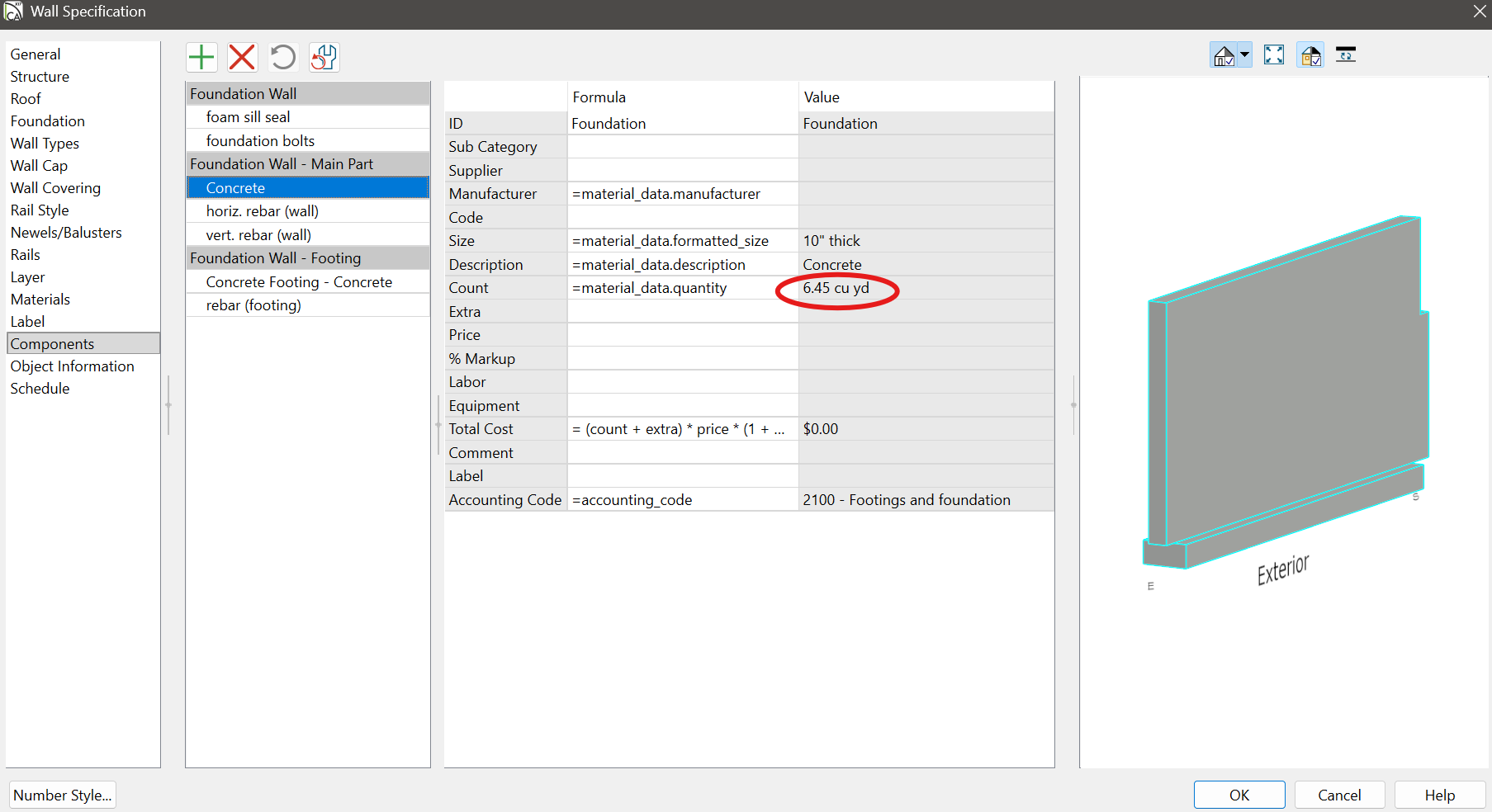Screen dimensions: 1492x812
Task: Click the house rendering view icon
Action: (x=1224, y=55)
